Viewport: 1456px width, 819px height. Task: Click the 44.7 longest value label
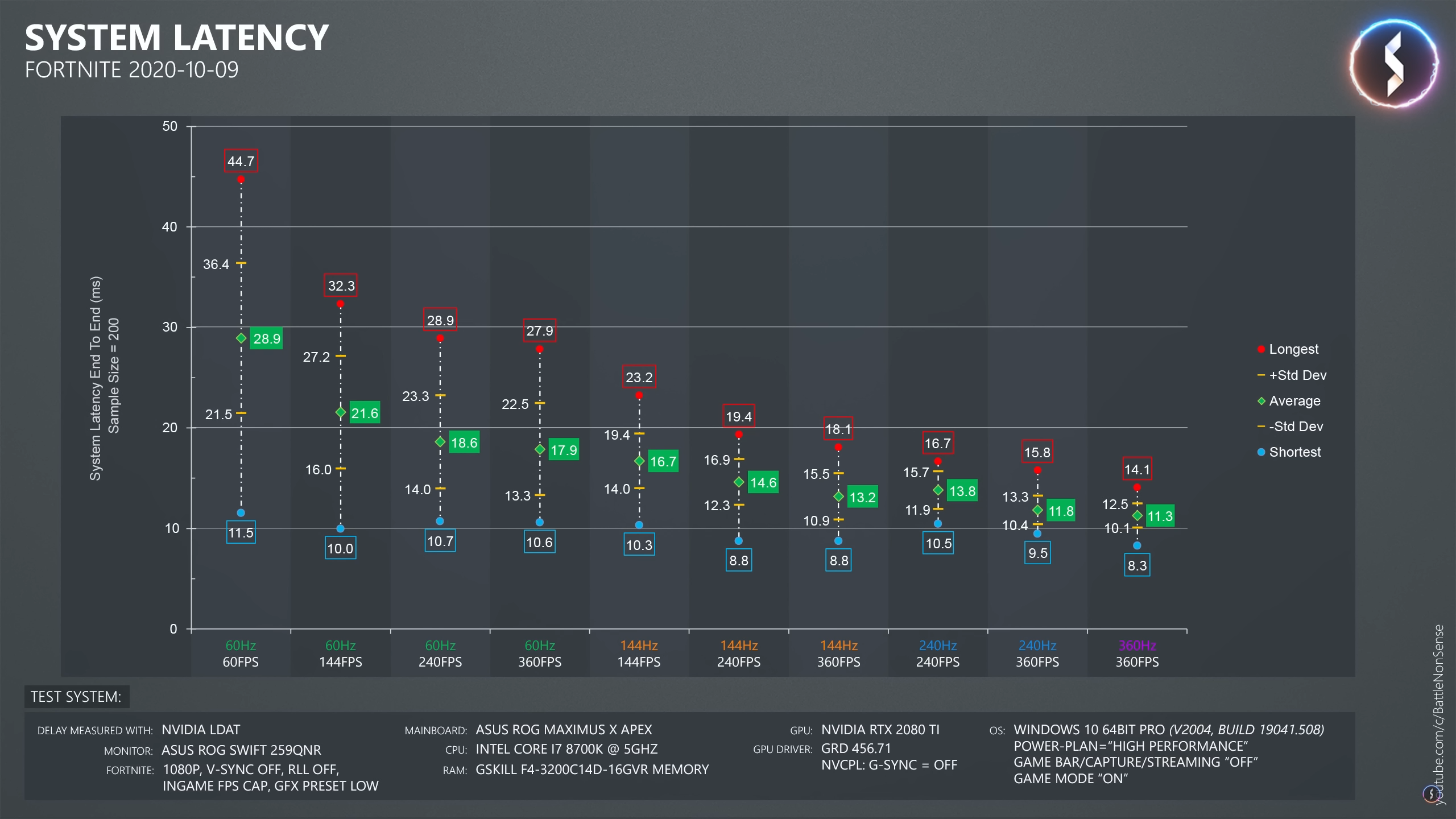coord(241,161)
